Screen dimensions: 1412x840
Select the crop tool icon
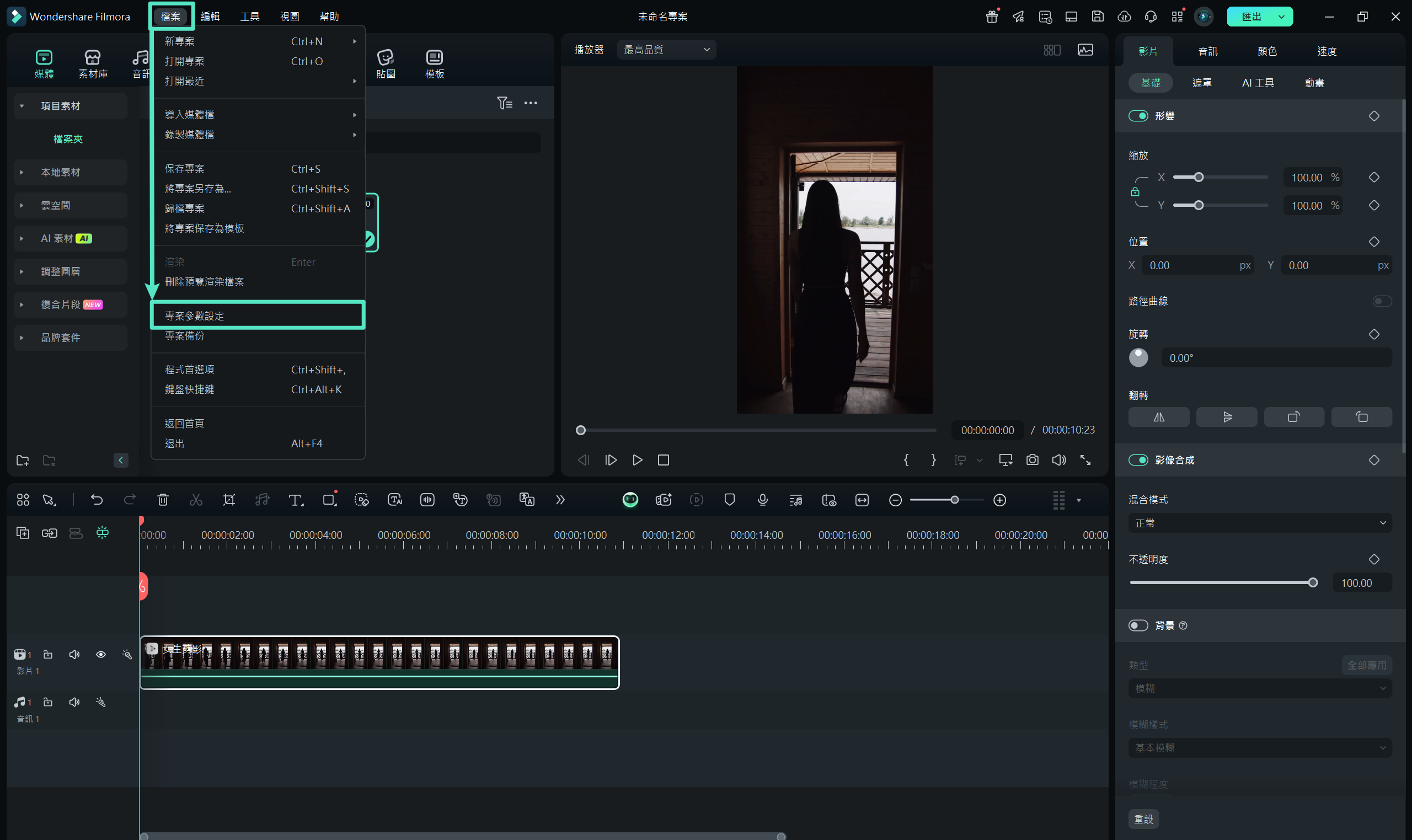click(x=229, y=500)
